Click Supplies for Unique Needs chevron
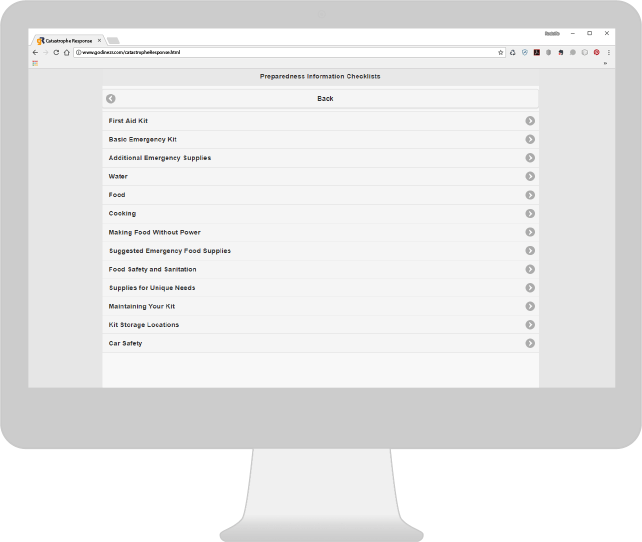The image size is (642, 542). 530,288
